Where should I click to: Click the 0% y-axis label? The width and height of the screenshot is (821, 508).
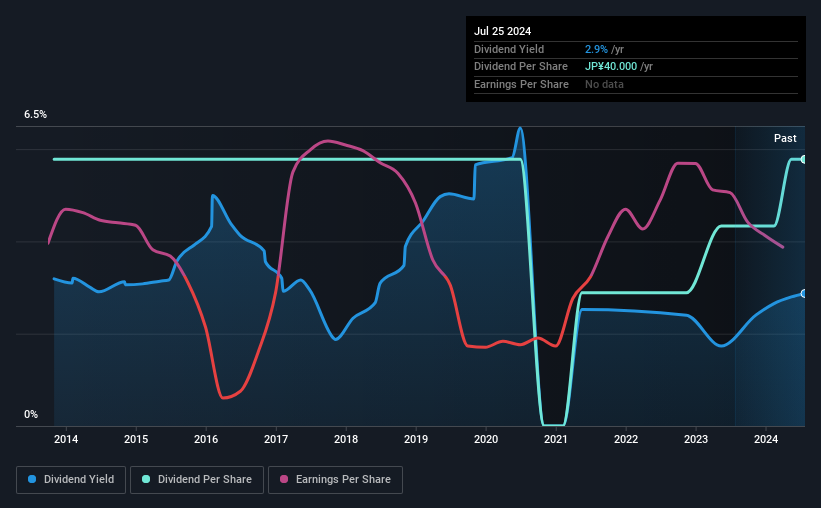(x=31, y=414)
